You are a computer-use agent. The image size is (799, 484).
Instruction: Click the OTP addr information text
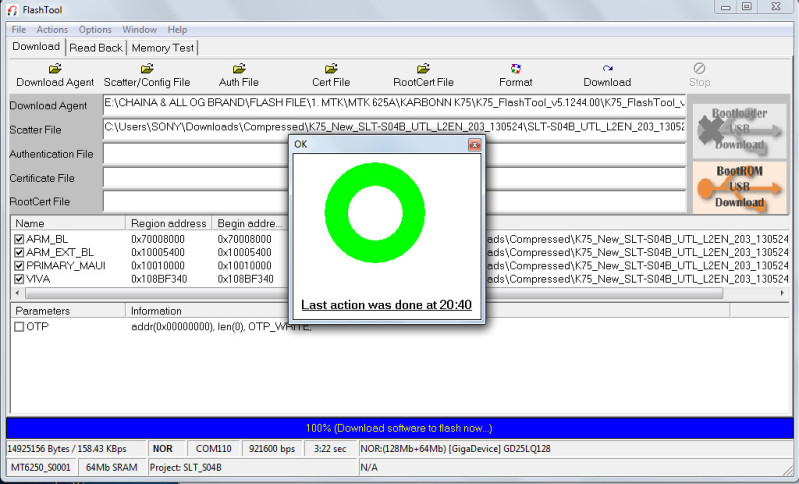(221, 327)
